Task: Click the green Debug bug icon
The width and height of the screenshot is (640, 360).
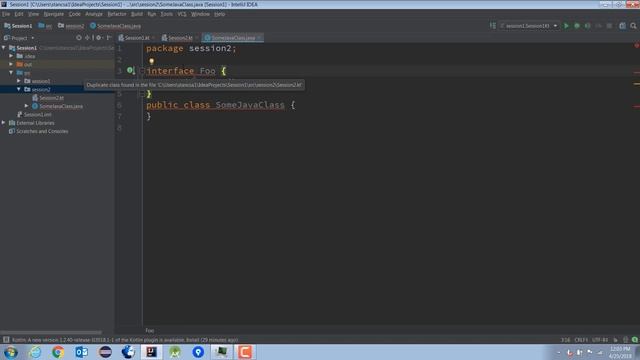Action: (577, 26)
